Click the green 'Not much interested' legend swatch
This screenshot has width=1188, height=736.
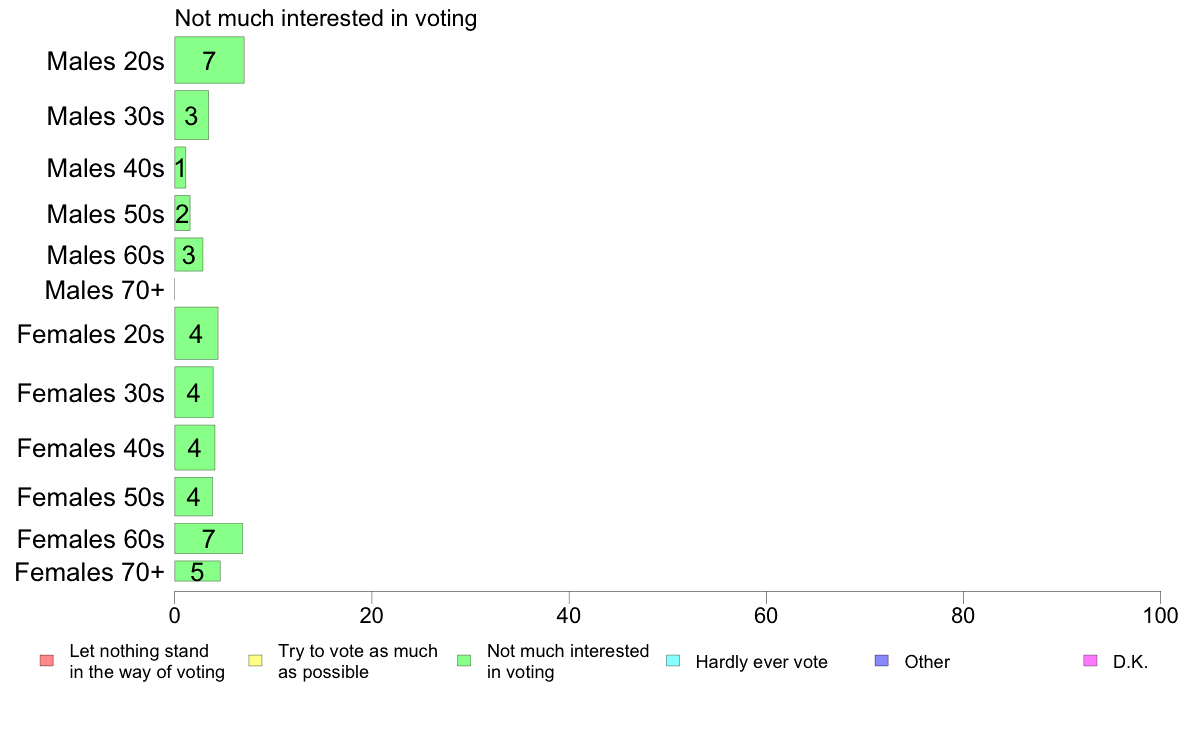point(464,661)
